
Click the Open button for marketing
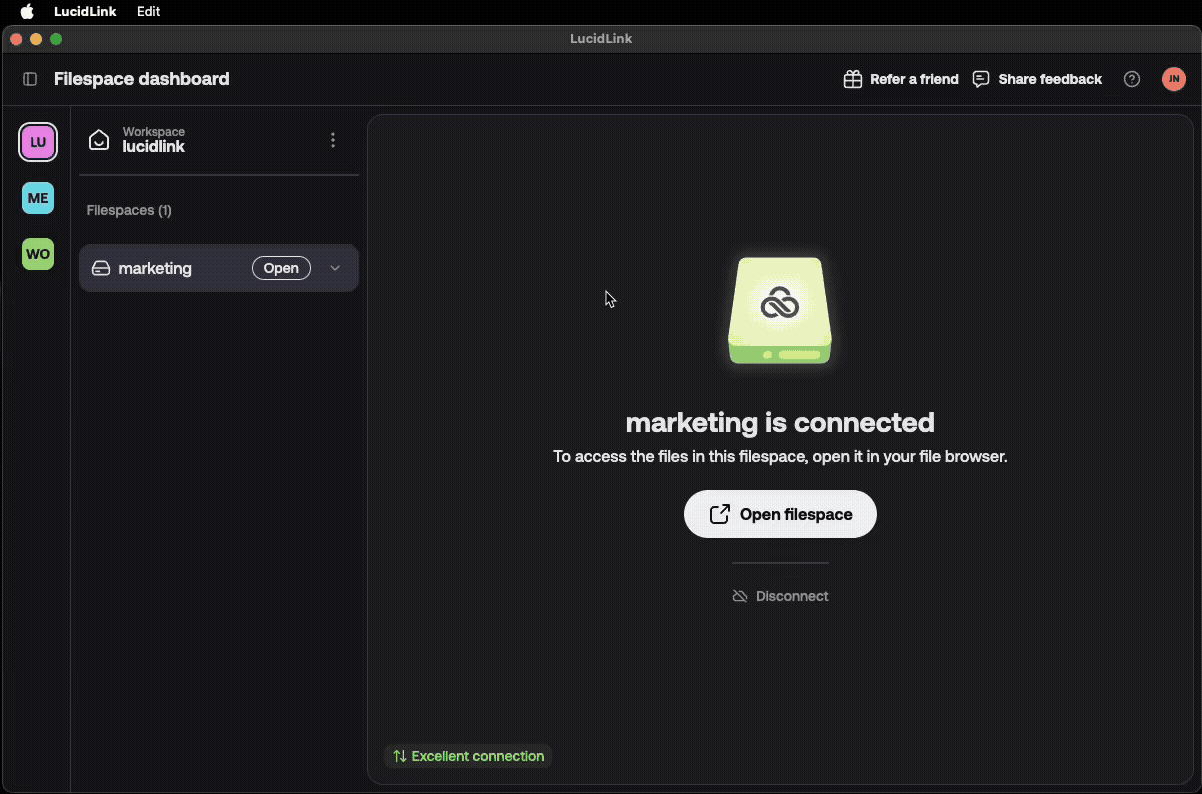tap(281, 268)
